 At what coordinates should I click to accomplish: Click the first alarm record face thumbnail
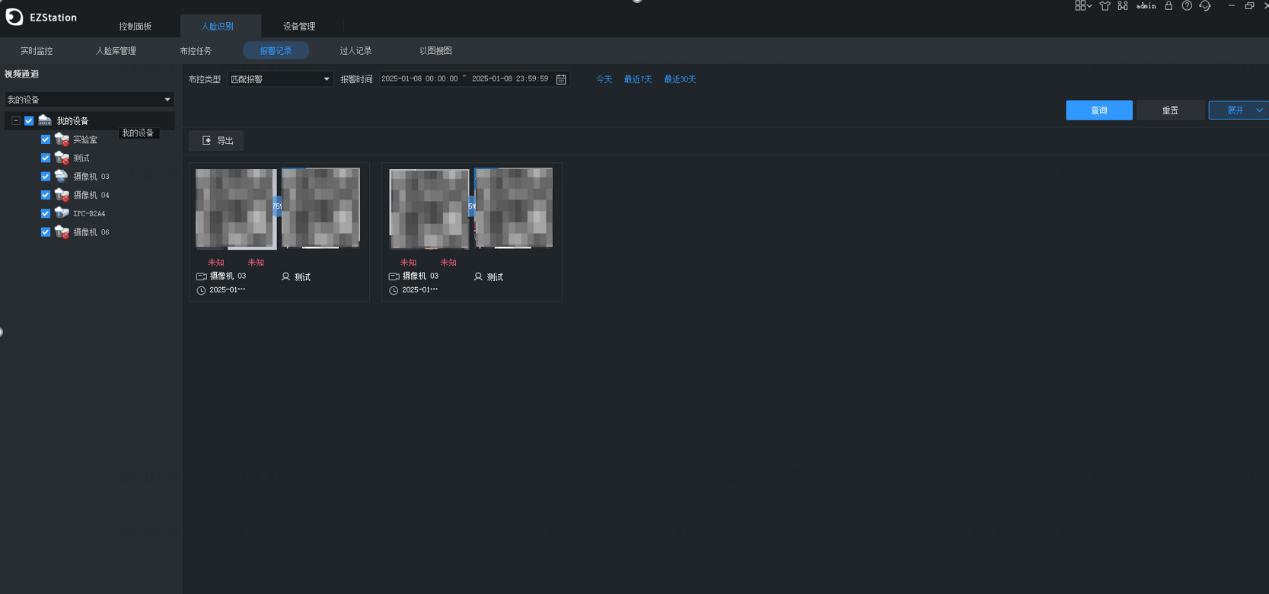click(x=236, y=207)
